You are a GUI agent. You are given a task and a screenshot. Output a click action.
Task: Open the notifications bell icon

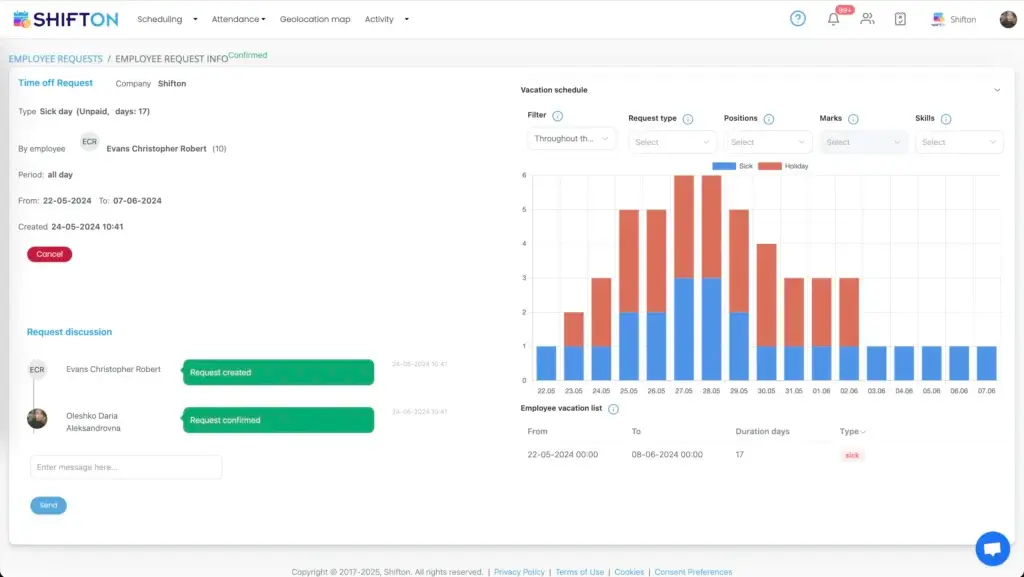pos(833,19)
